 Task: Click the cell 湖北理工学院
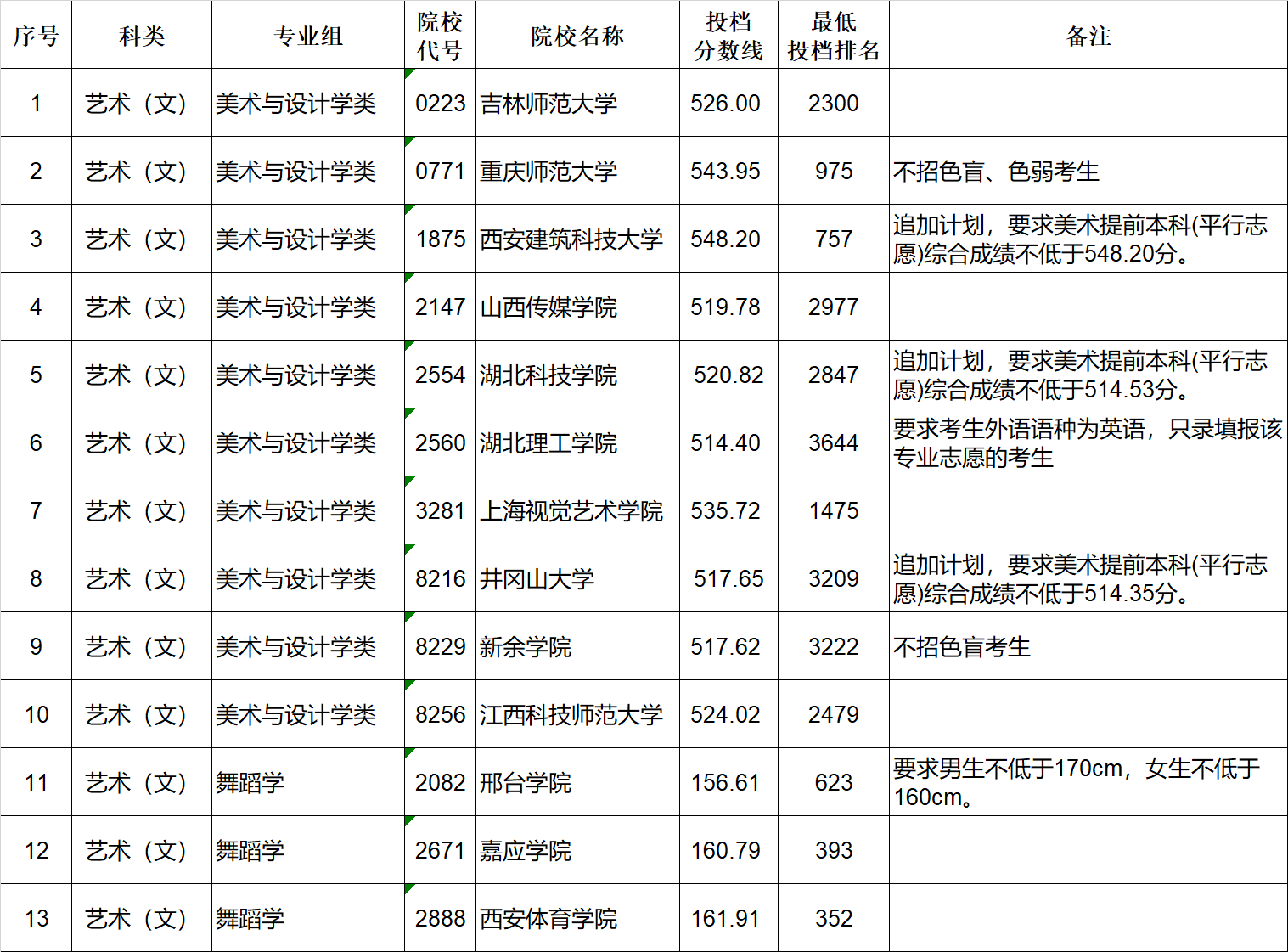[577, 442]
